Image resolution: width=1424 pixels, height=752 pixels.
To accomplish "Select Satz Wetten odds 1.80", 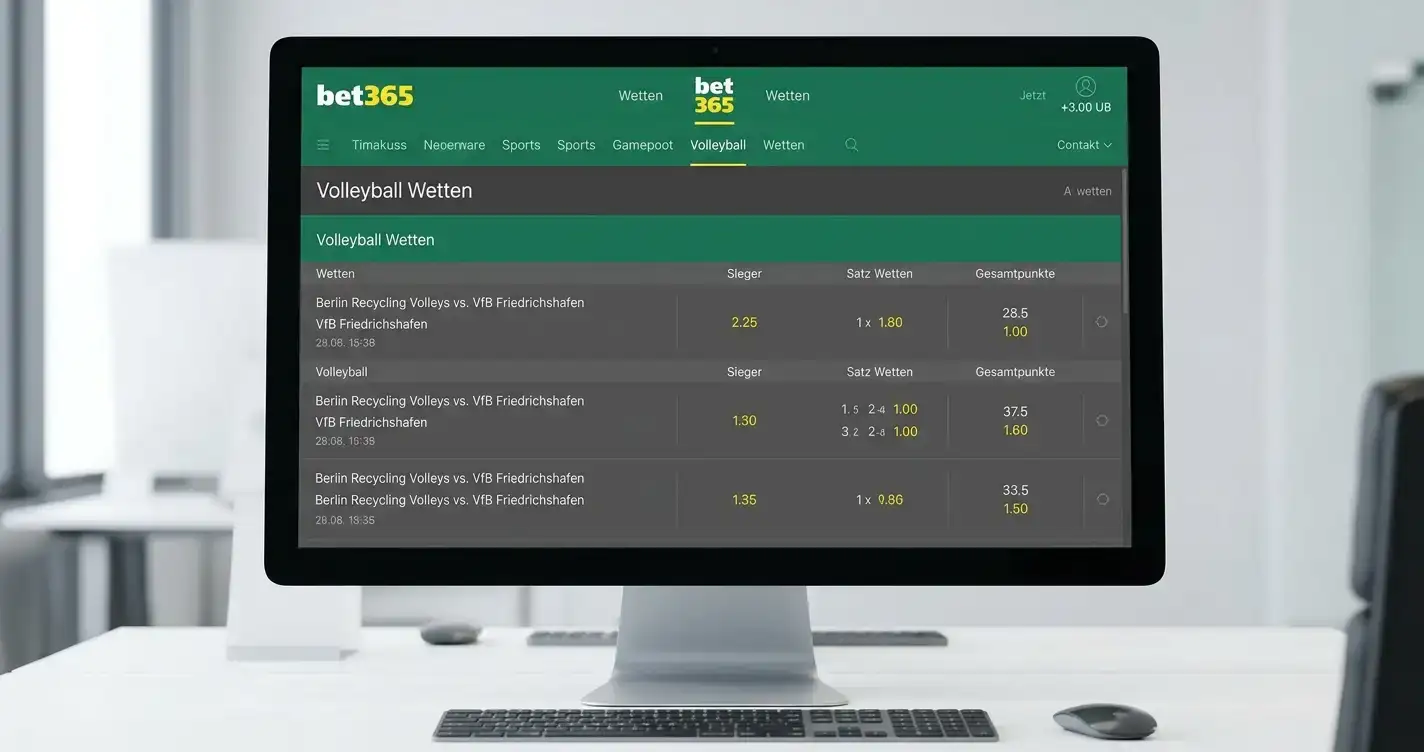I will click(x=890, y=322).
